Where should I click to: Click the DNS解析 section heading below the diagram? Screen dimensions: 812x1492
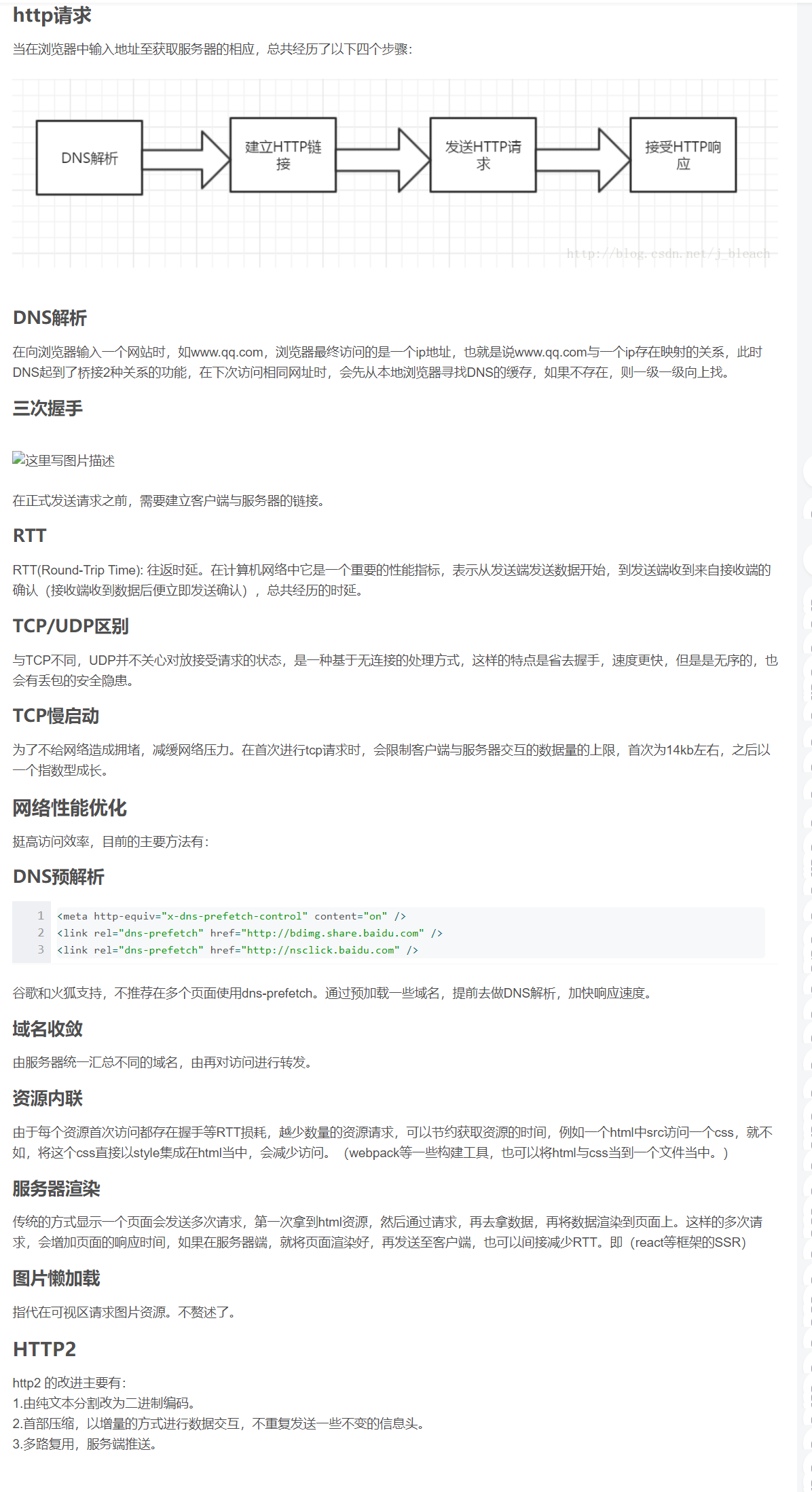(x=50, y=317)
